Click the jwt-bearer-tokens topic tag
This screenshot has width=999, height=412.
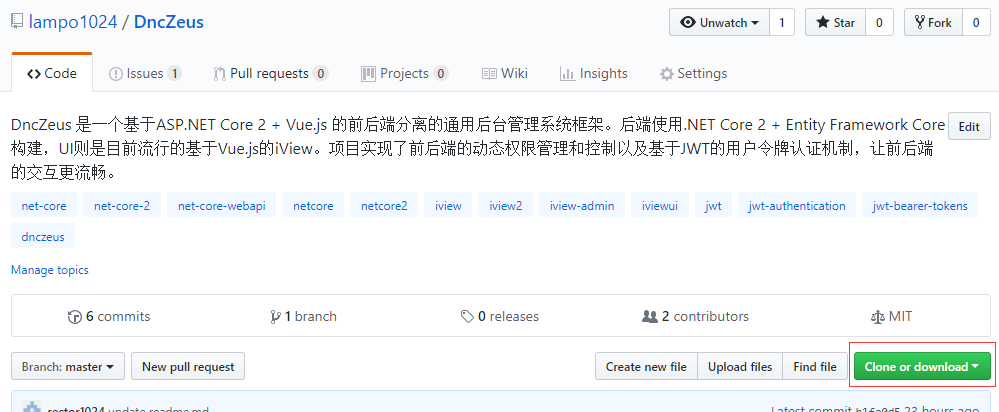pos(920,206)
